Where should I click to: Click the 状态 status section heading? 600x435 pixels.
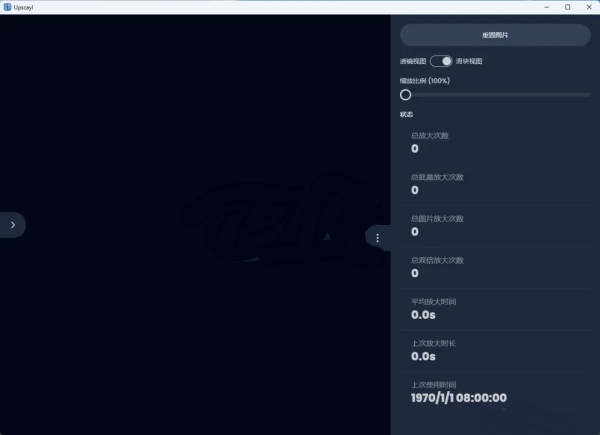pos(406,114)
